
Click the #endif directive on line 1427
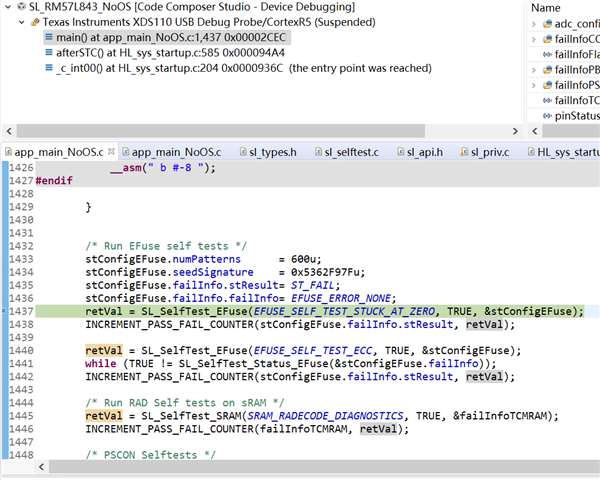click(54, 180)
